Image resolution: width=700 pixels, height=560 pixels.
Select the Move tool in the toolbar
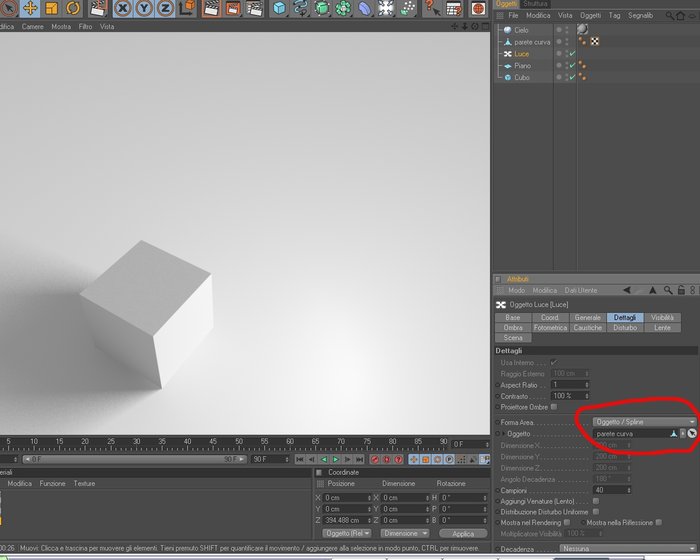30,8
